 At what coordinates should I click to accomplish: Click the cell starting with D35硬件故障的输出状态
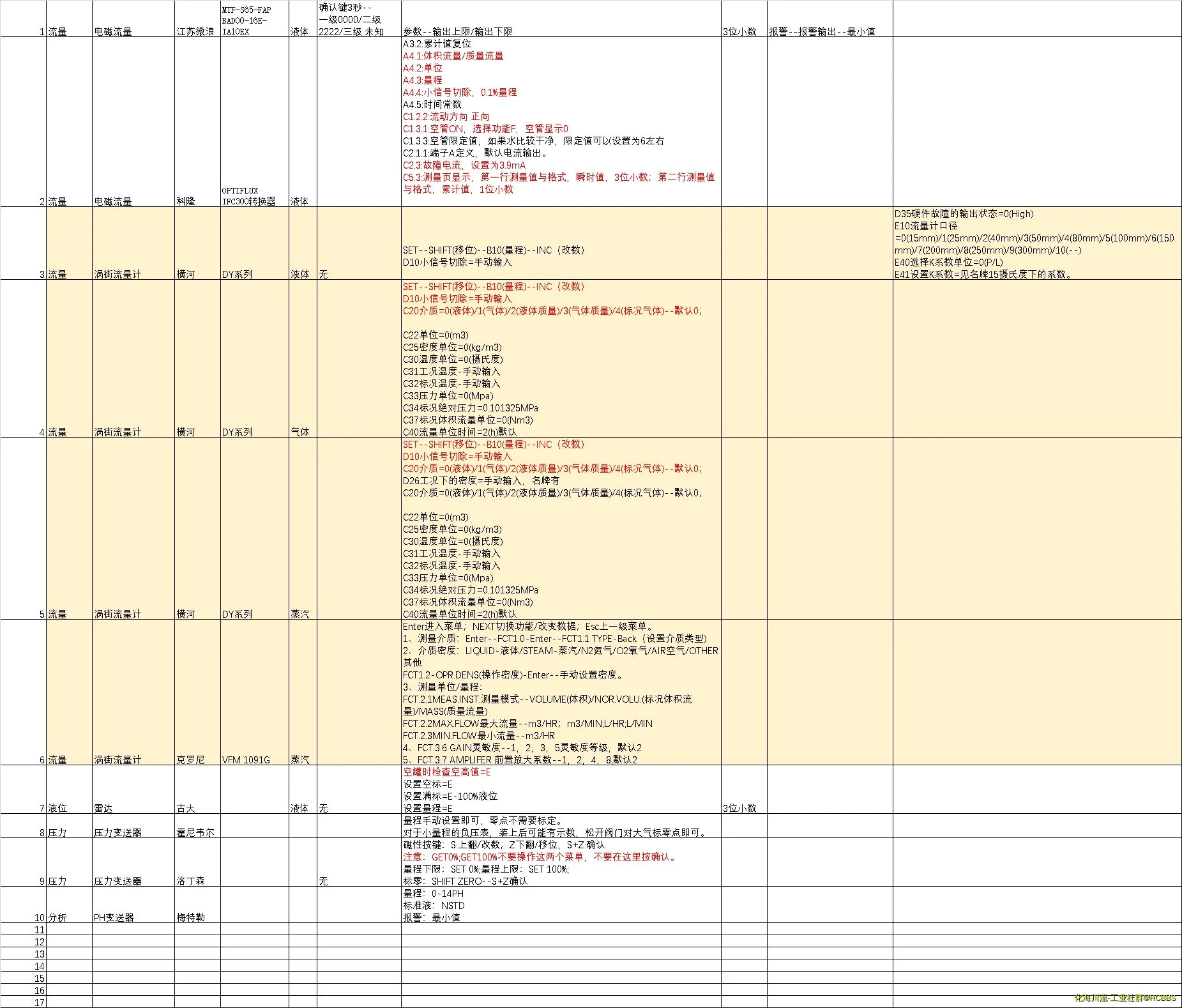(x=1037, y=243)
